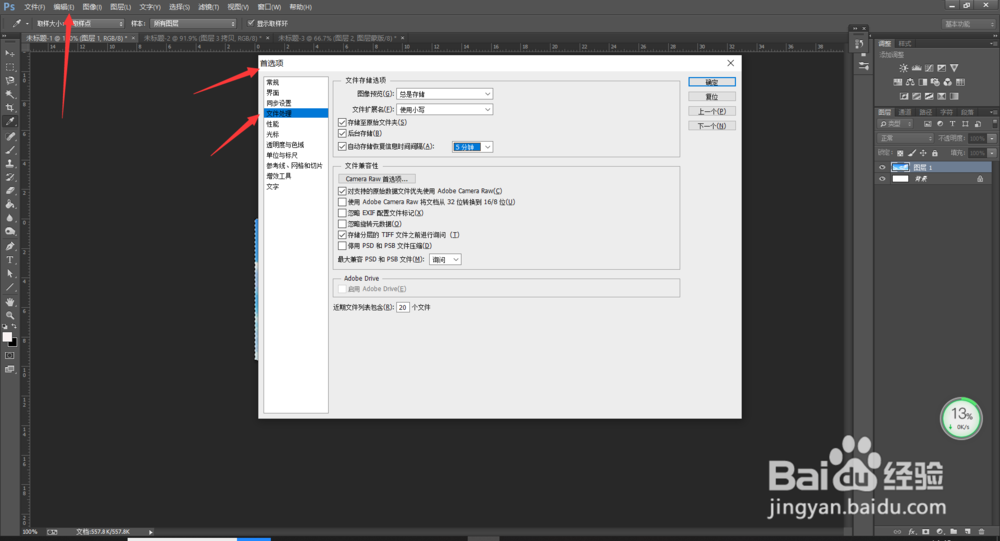Open Camera Raw 首选项 button
1000x541 pixels.
click(377, 179)
